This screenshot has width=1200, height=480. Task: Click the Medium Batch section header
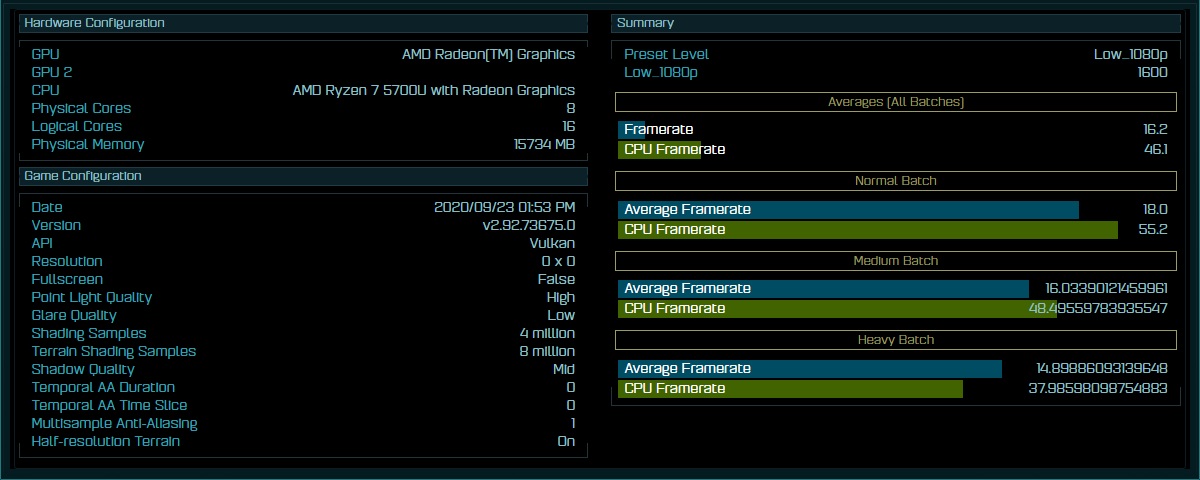896,261
